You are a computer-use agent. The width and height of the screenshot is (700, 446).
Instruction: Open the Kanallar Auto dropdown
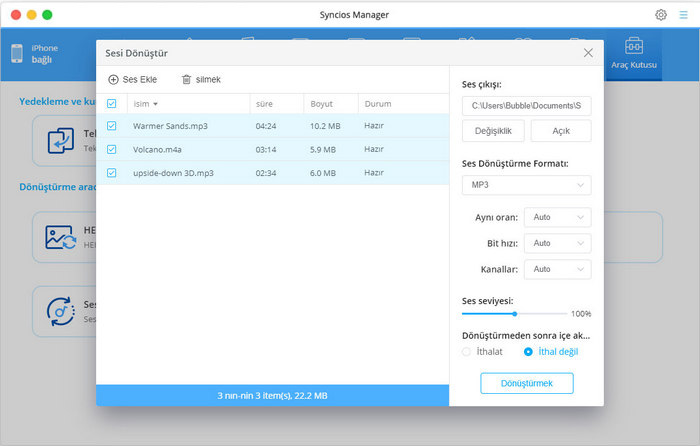coord(558,269)
